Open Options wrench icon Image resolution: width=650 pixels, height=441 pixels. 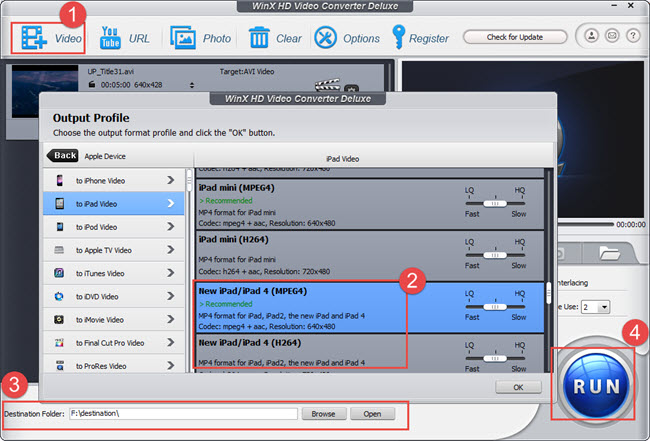coord(325,38)
